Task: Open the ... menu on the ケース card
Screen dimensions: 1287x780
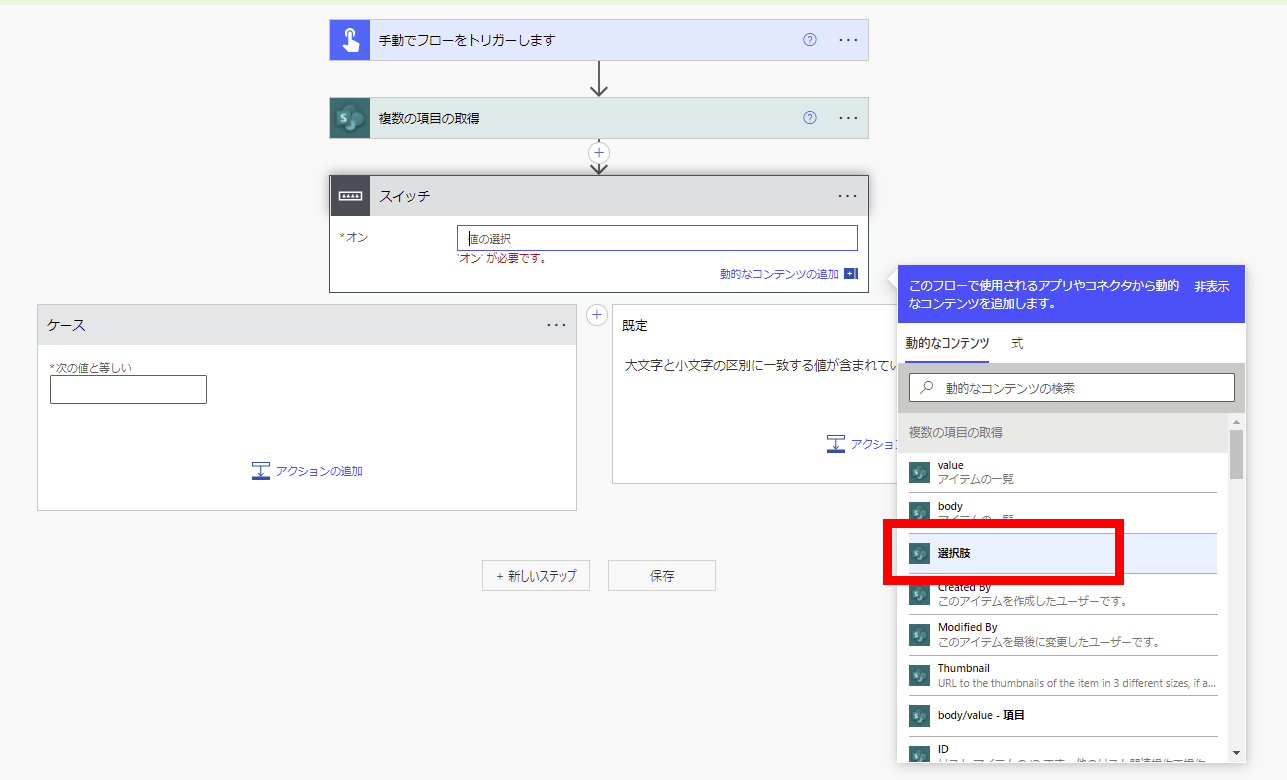Action: coord(557,323)
